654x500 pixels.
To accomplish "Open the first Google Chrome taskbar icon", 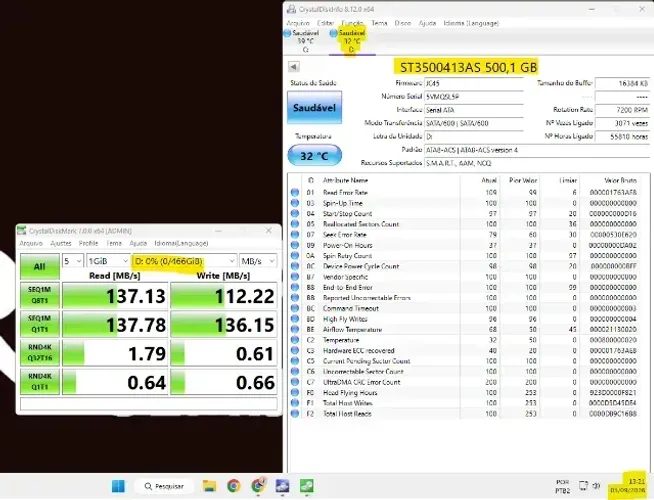I will [x=234, y=486].
